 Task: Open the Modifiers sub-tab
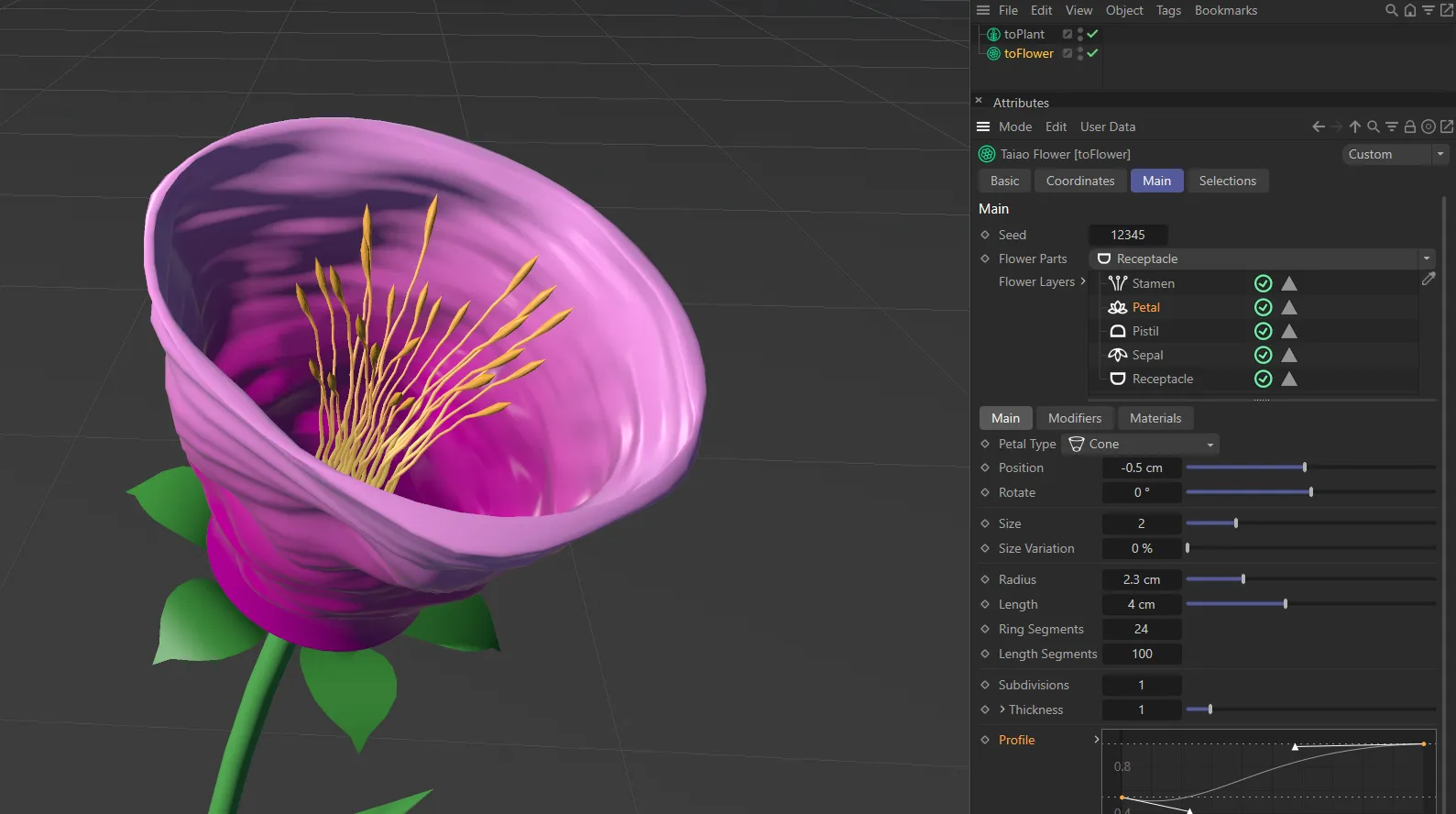tap(1075, 418)
